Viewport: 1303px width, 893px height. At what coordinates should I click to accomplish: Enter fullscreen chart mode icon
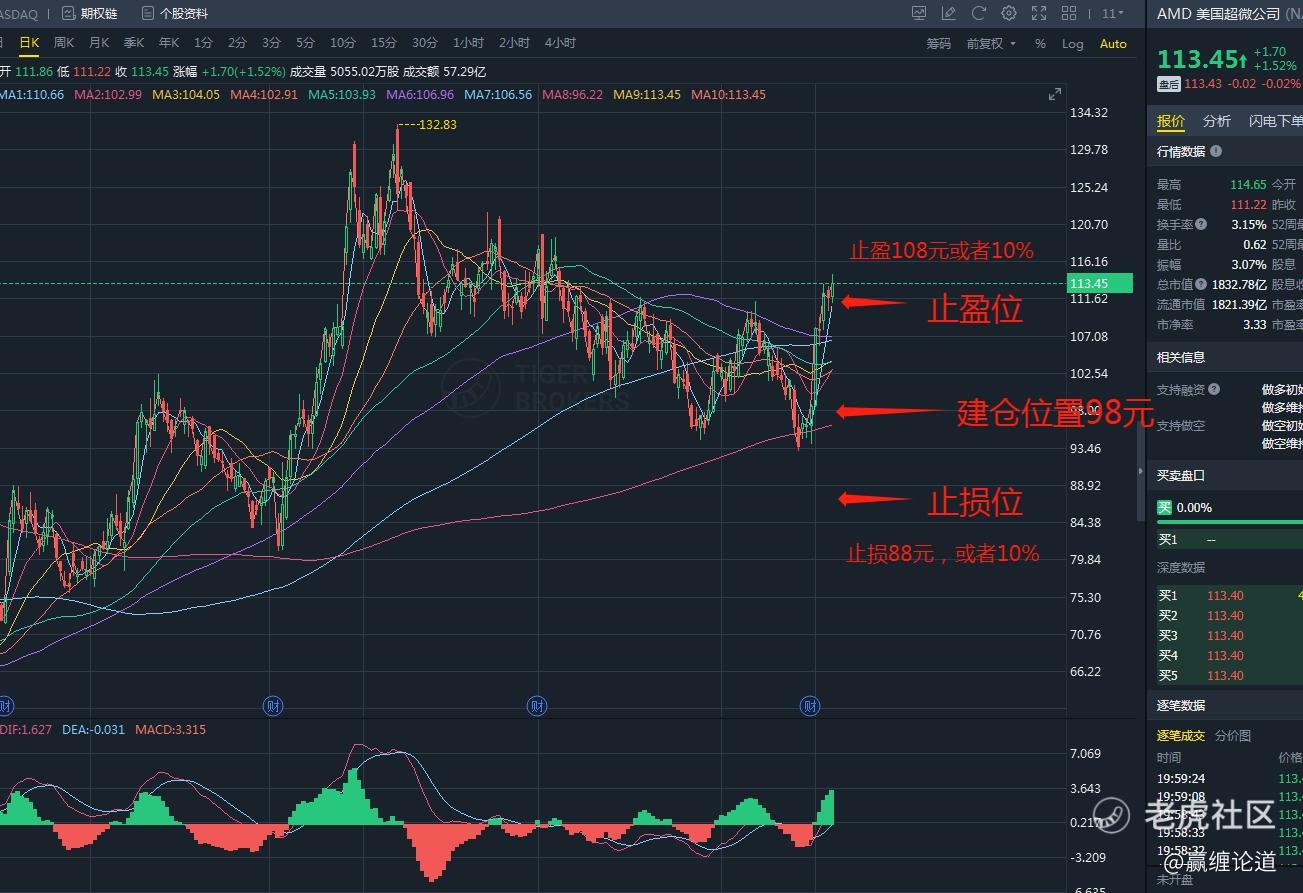click(1039, 13)
